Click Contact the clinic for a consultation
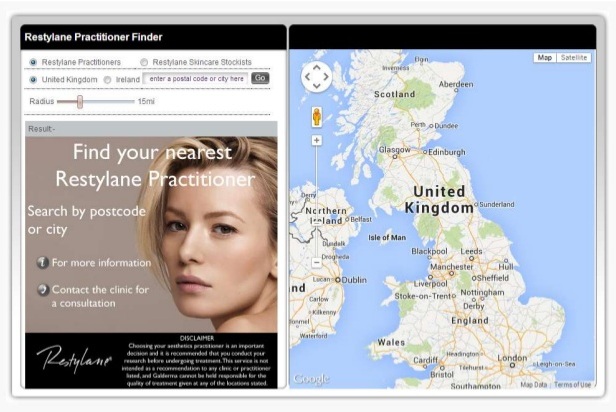 100,296
